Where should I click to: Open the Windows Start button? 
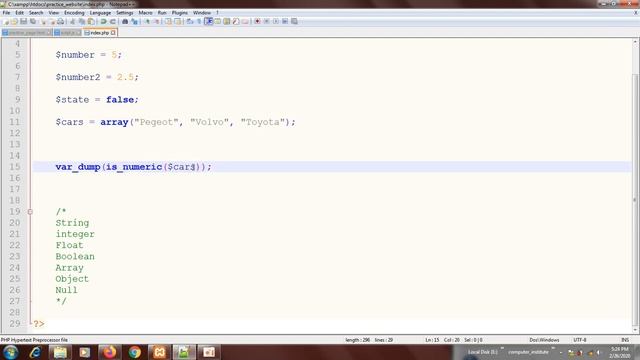click(10, 352)
